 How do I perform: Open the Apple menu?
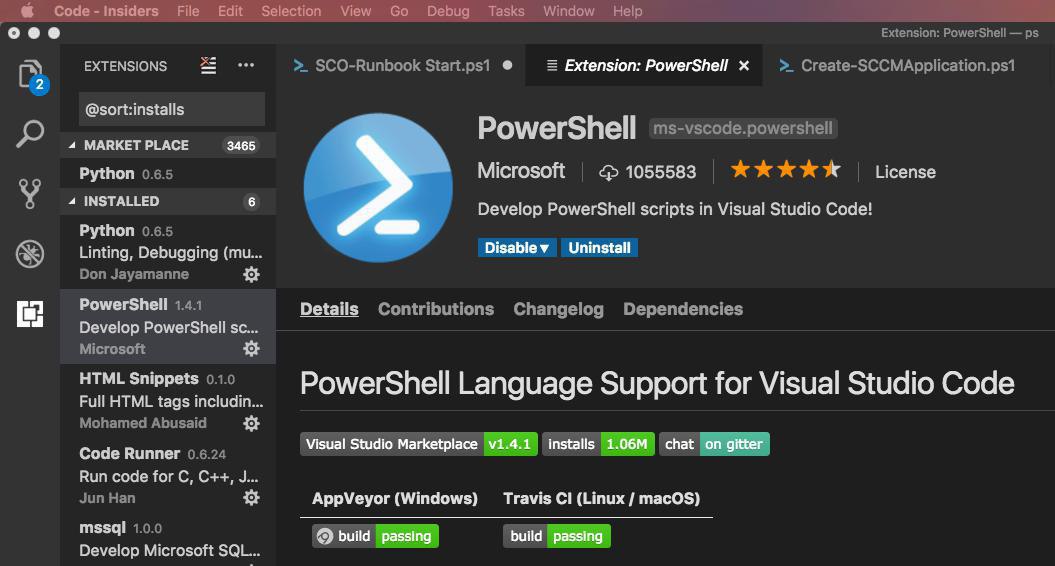click(28, 11)
